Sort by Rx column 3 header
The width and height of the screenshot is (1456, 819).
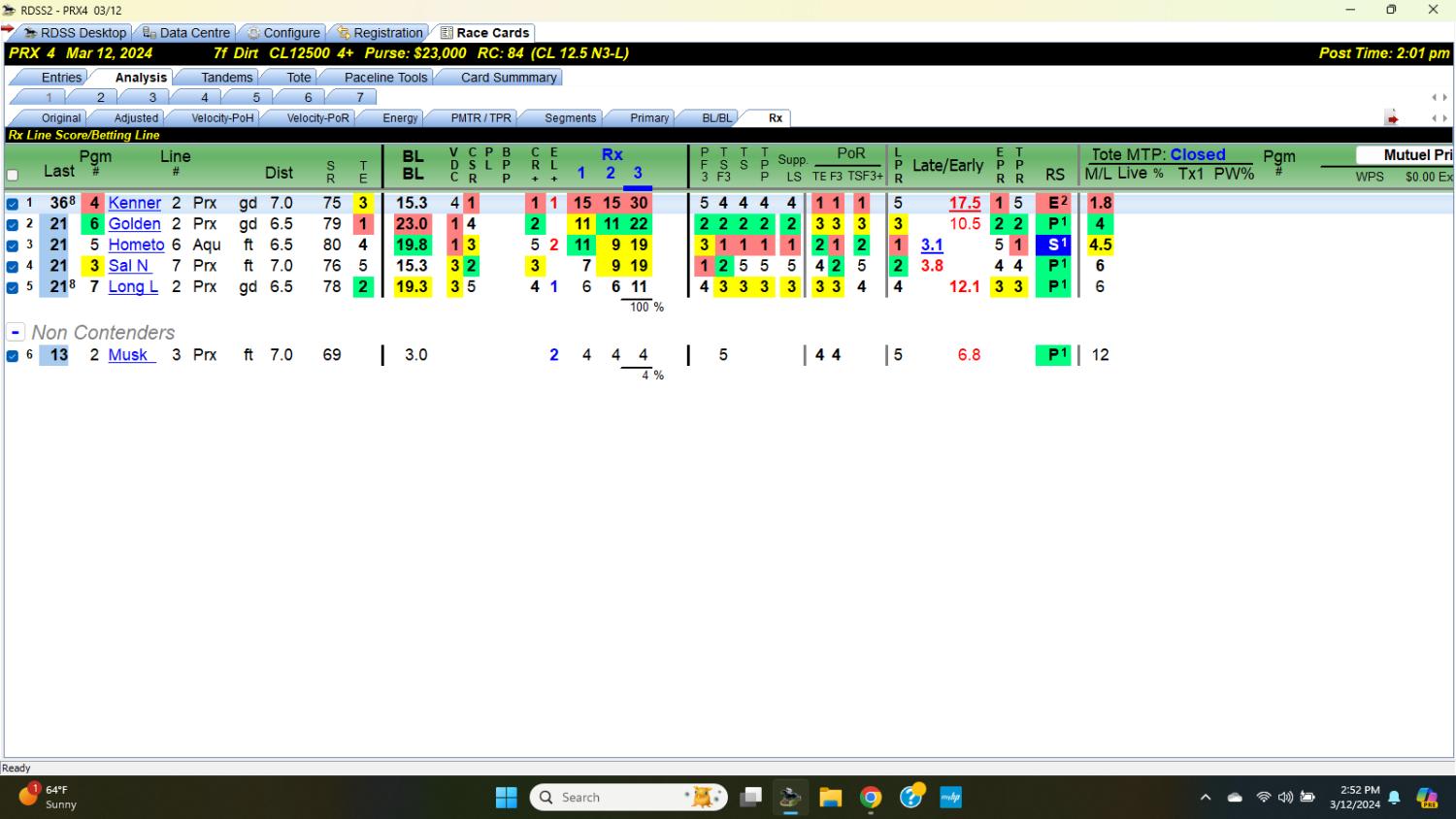638,173
